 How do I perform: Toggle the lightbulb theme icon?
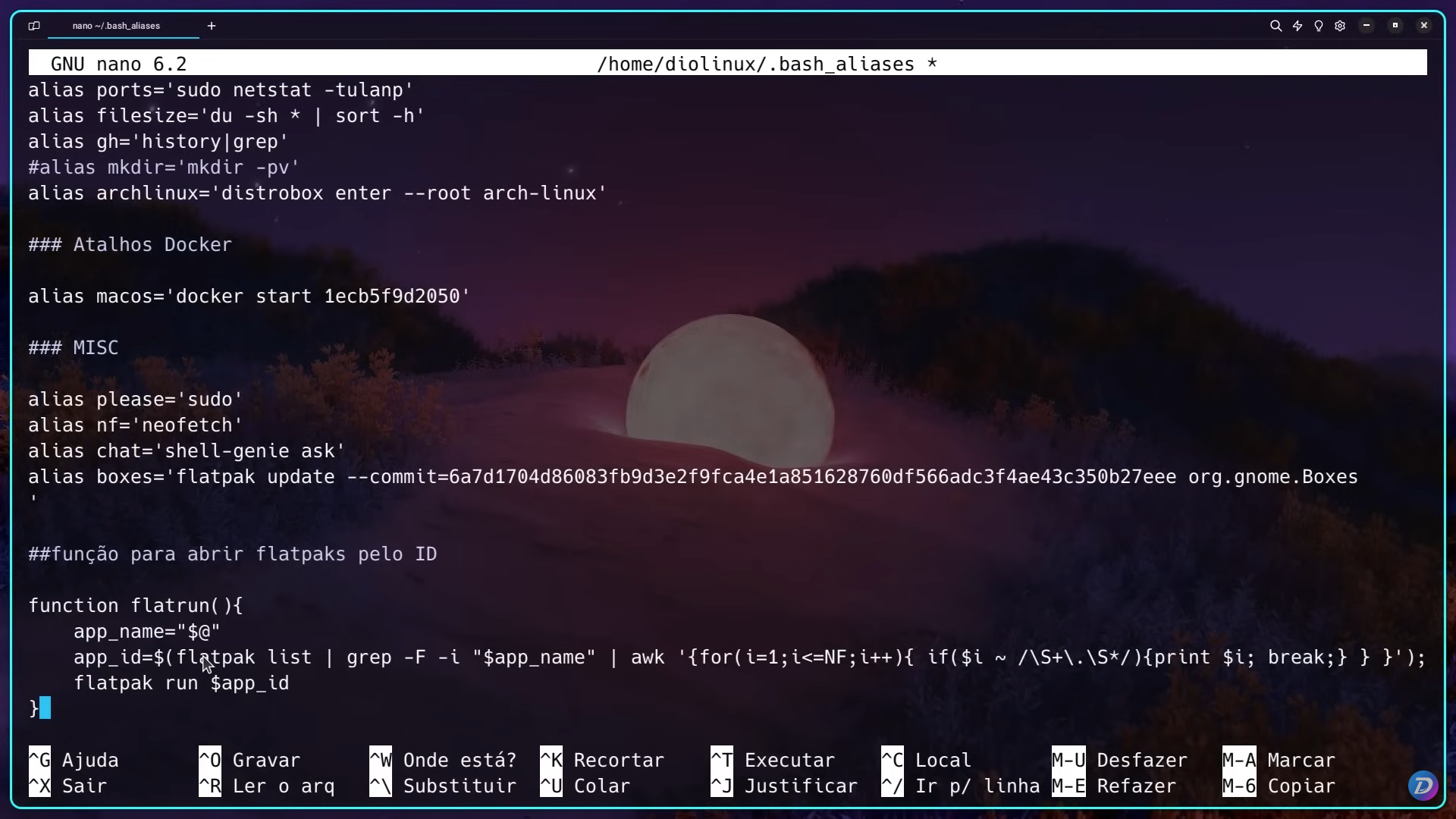point(1319,25)
